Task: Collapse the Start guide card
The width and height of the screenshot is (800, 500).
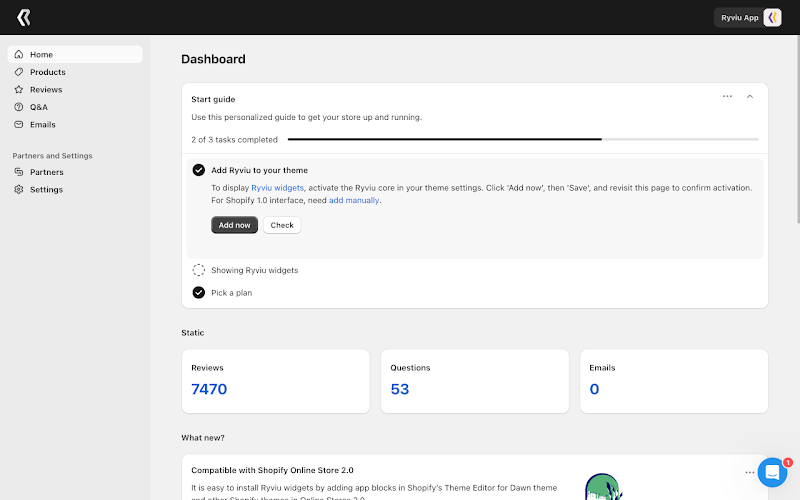Action: click(x=749, y=96)
